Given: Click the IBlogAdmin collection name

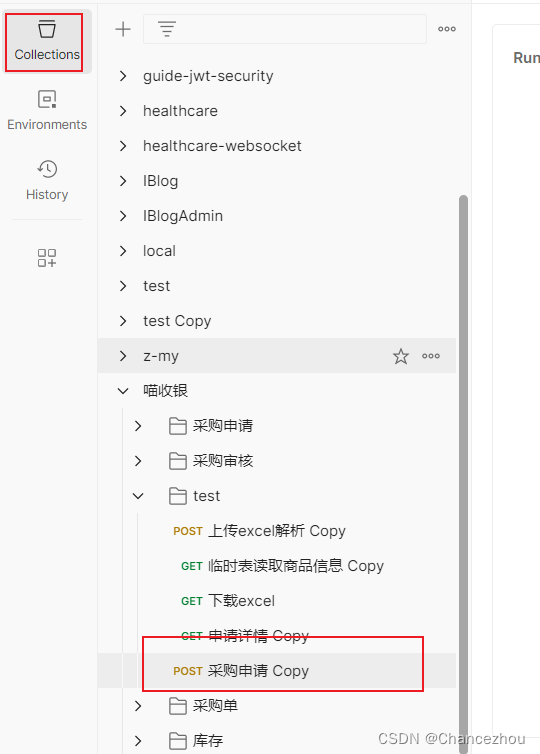Looking at the screenshot, I should [x=183, y=216].
